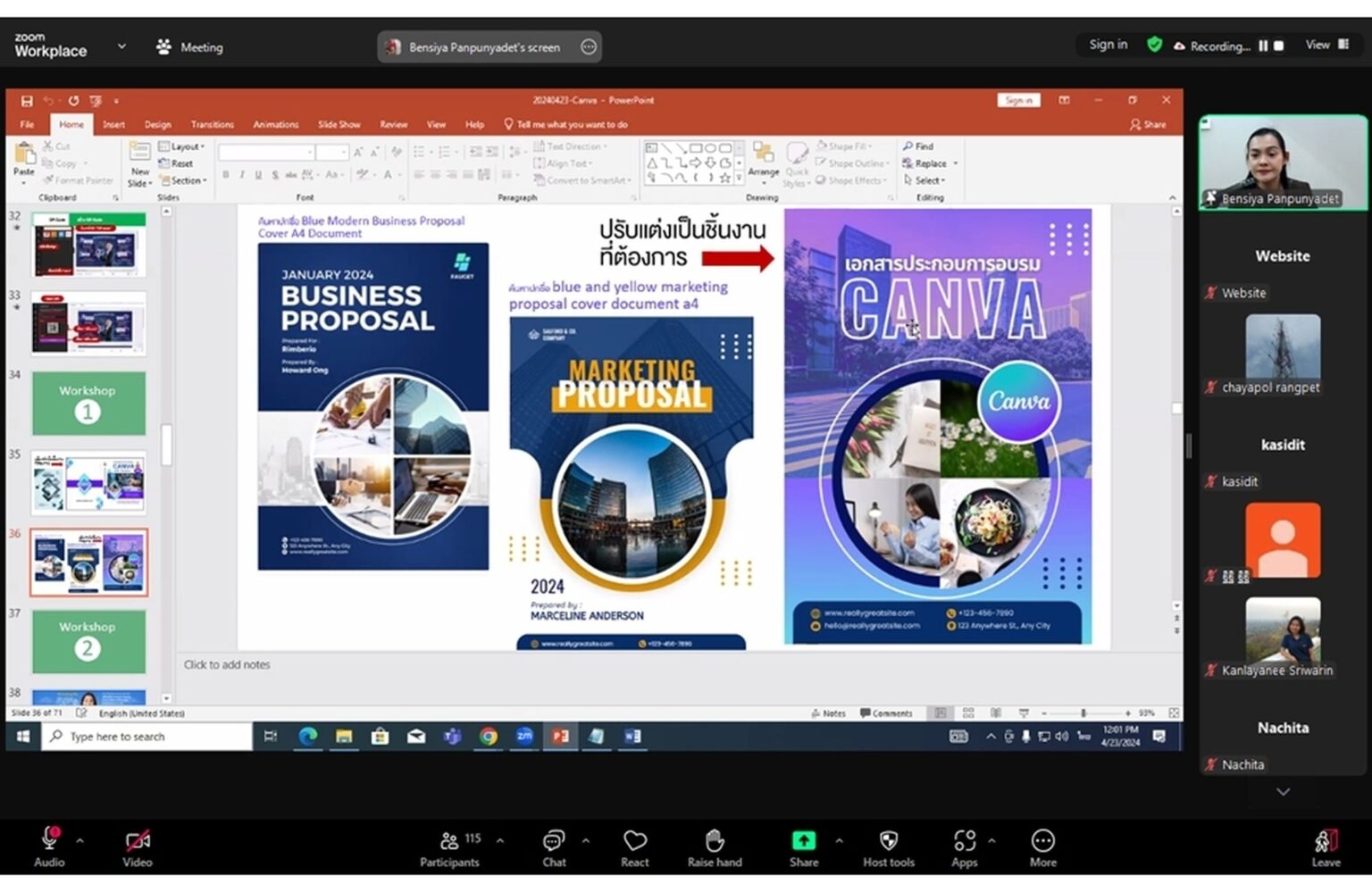Open the Transitions ribbon tab
The width and height of the screenshot is (1372, 892).
[x=213, y=125]
